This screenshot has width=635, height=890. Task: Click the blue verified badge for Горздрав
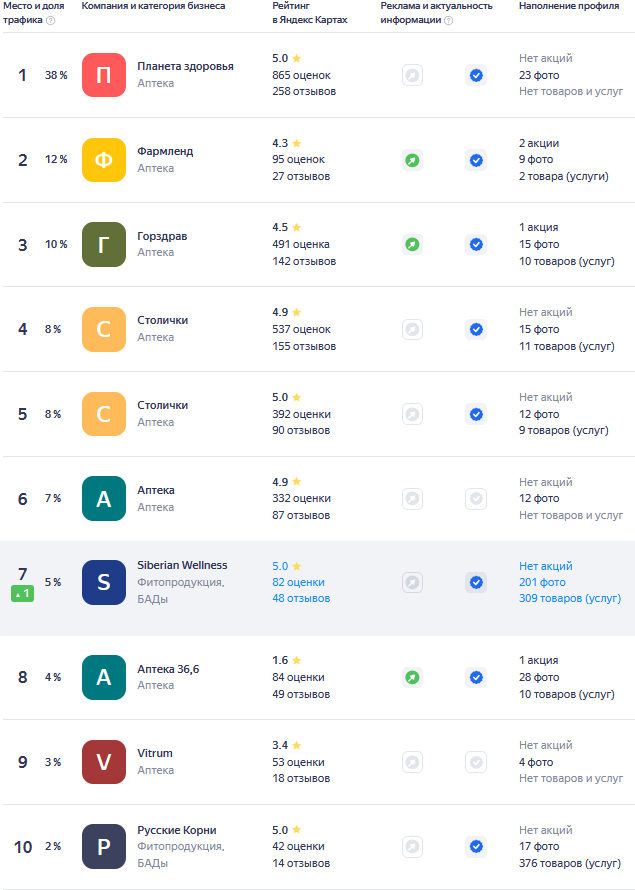click(x=476, y=245)
